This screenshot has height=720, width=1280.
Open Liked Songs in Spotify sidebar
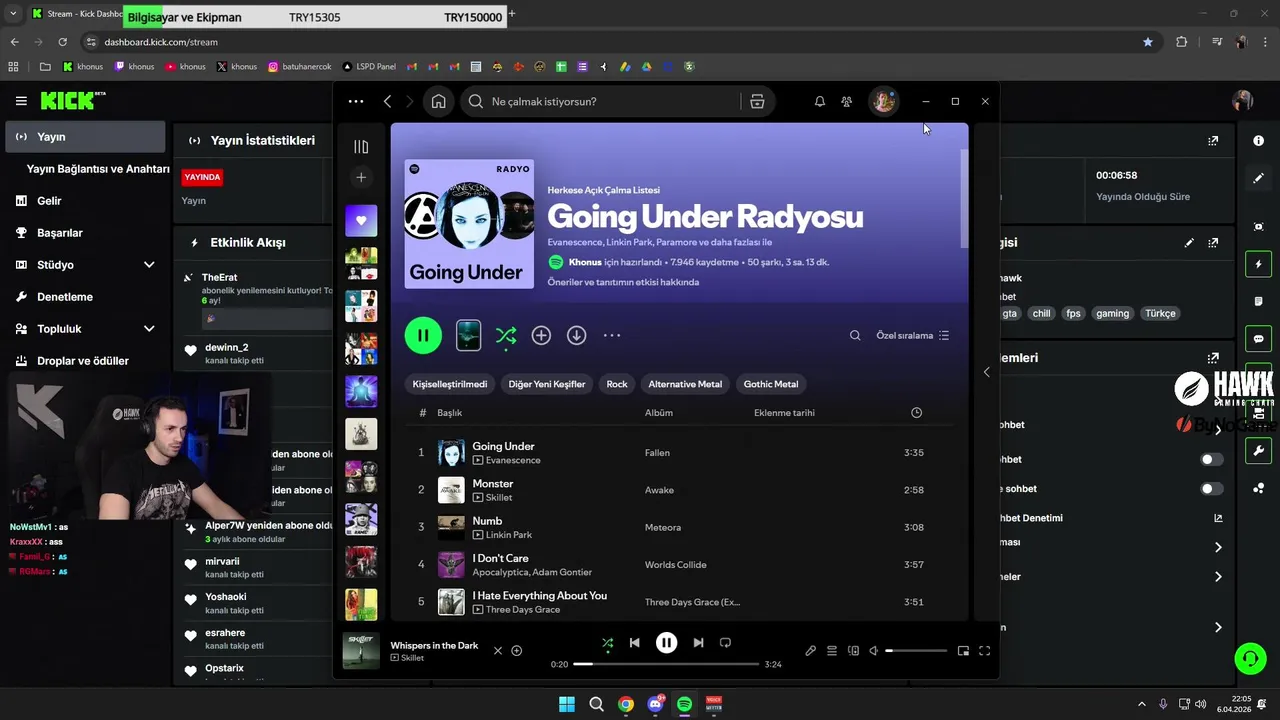coord(361,220)
